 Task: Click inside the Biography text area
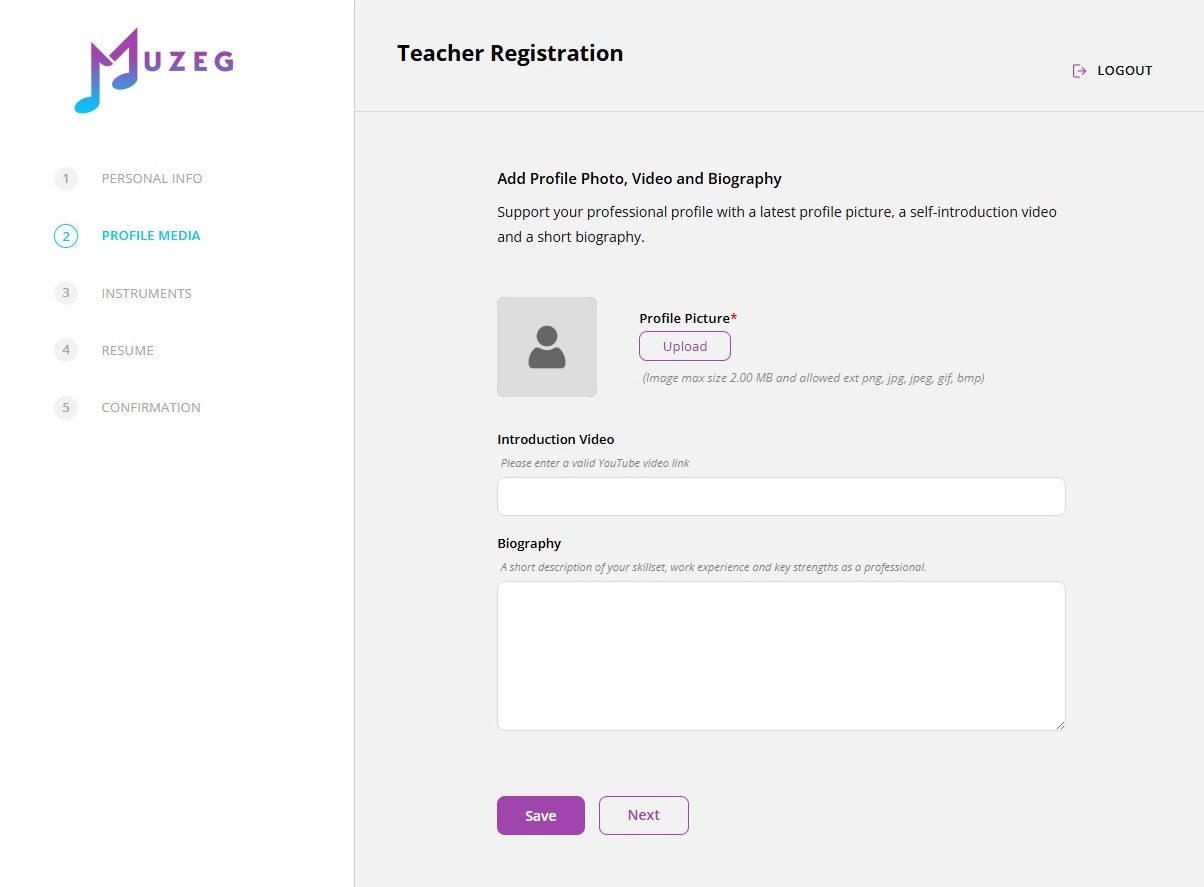tap(781, 656)
